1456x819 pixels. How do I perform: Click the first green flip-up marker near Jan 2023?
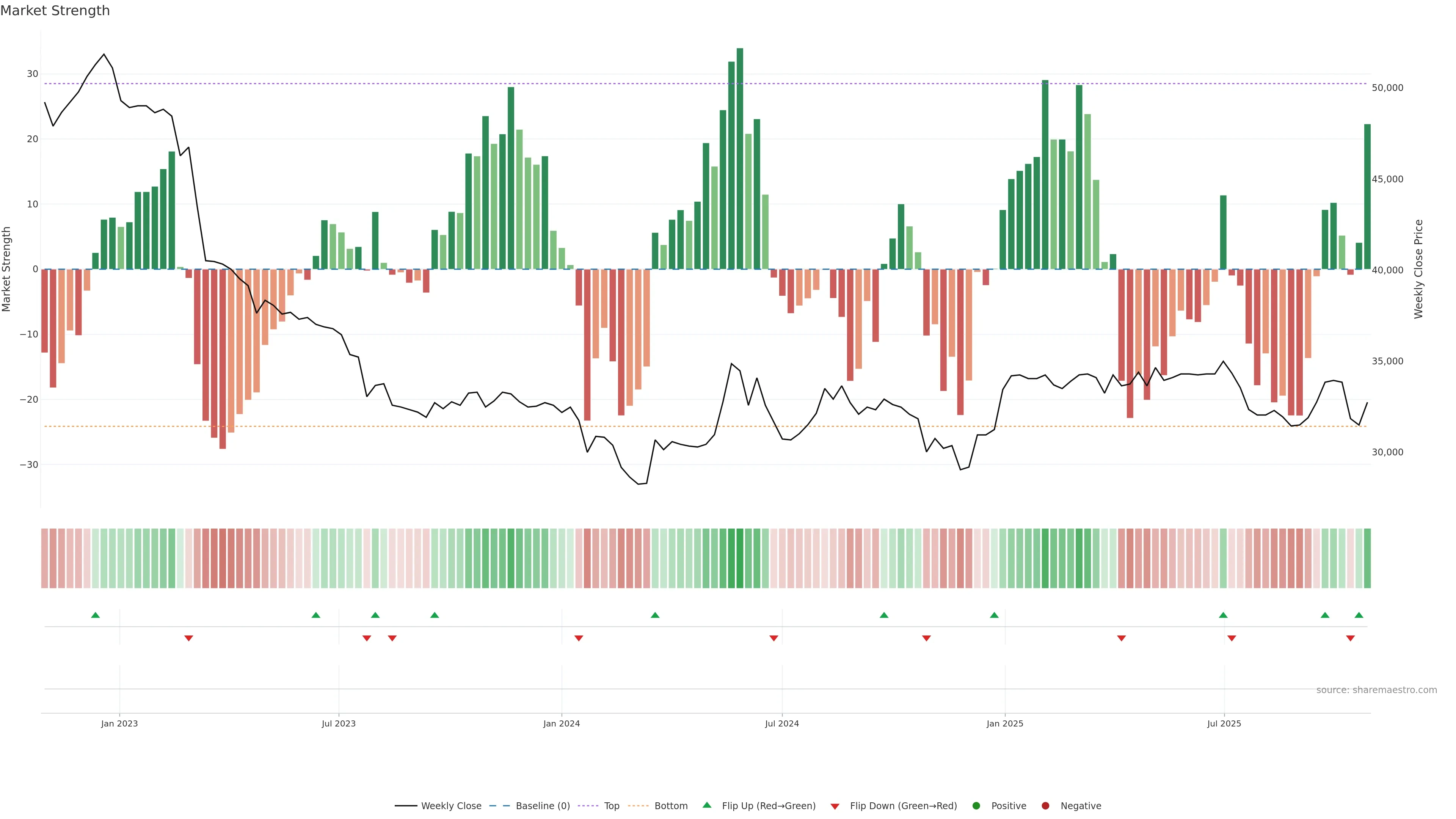click(96, 615)
